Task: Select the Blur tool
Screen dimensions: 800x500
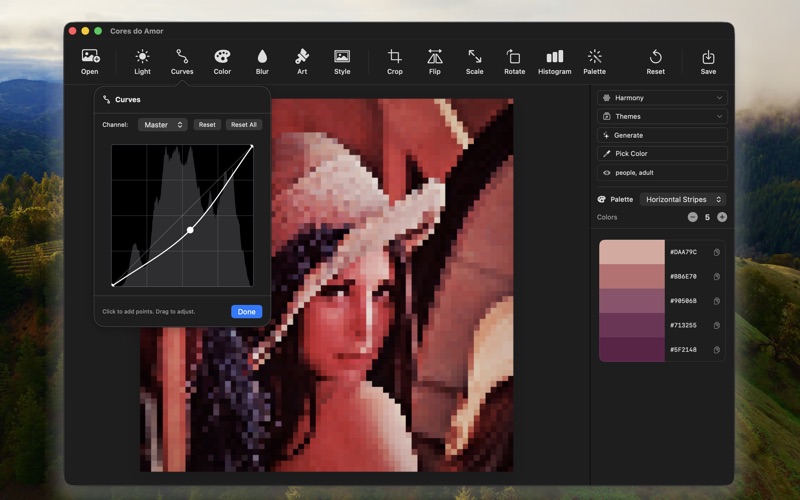Action: click(x=262, y=62)
